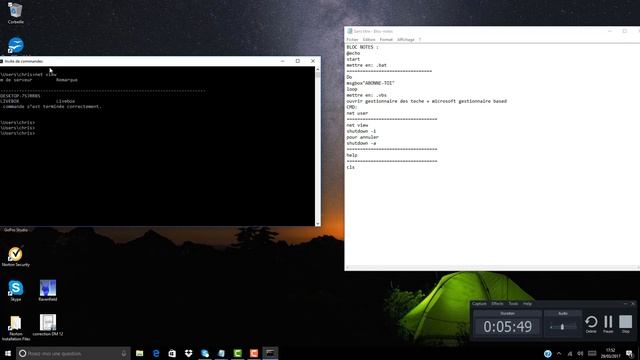This screenshot has width=640, height=360.
Task: Adjust the recorder Audio level slider
Action: [562, 327]
